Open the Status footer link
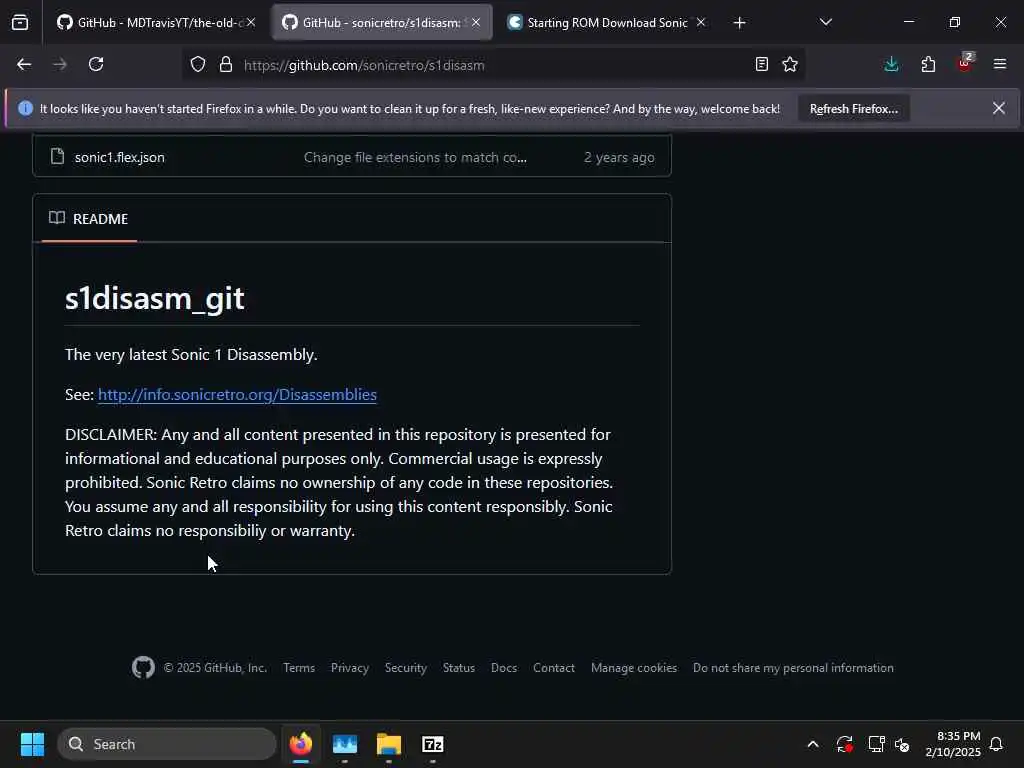This screenshot has height=768, width=1024. tap(458, 668)
